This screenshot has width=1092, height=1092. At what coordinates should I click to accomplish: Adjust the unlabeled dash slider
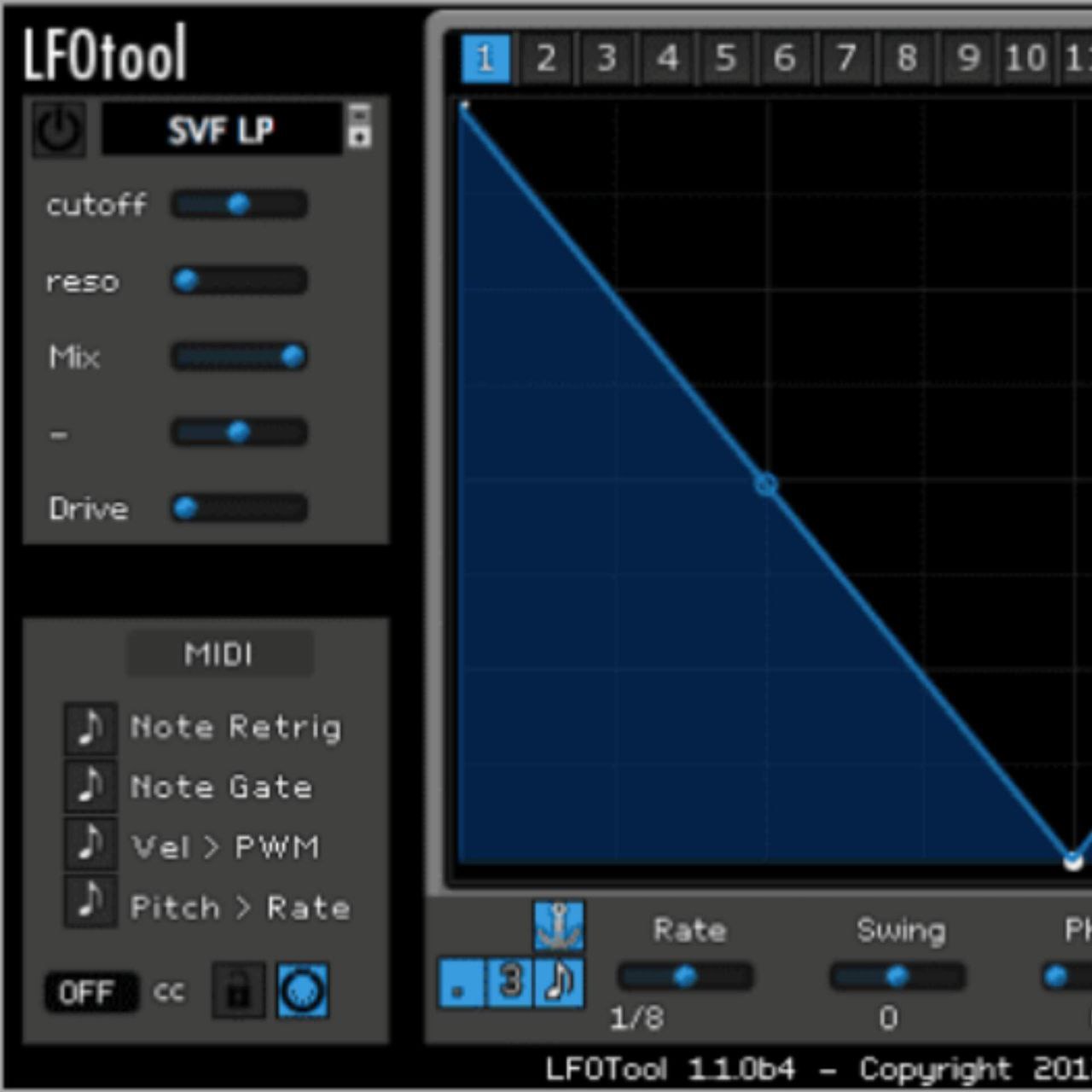(x=239, y=433)
